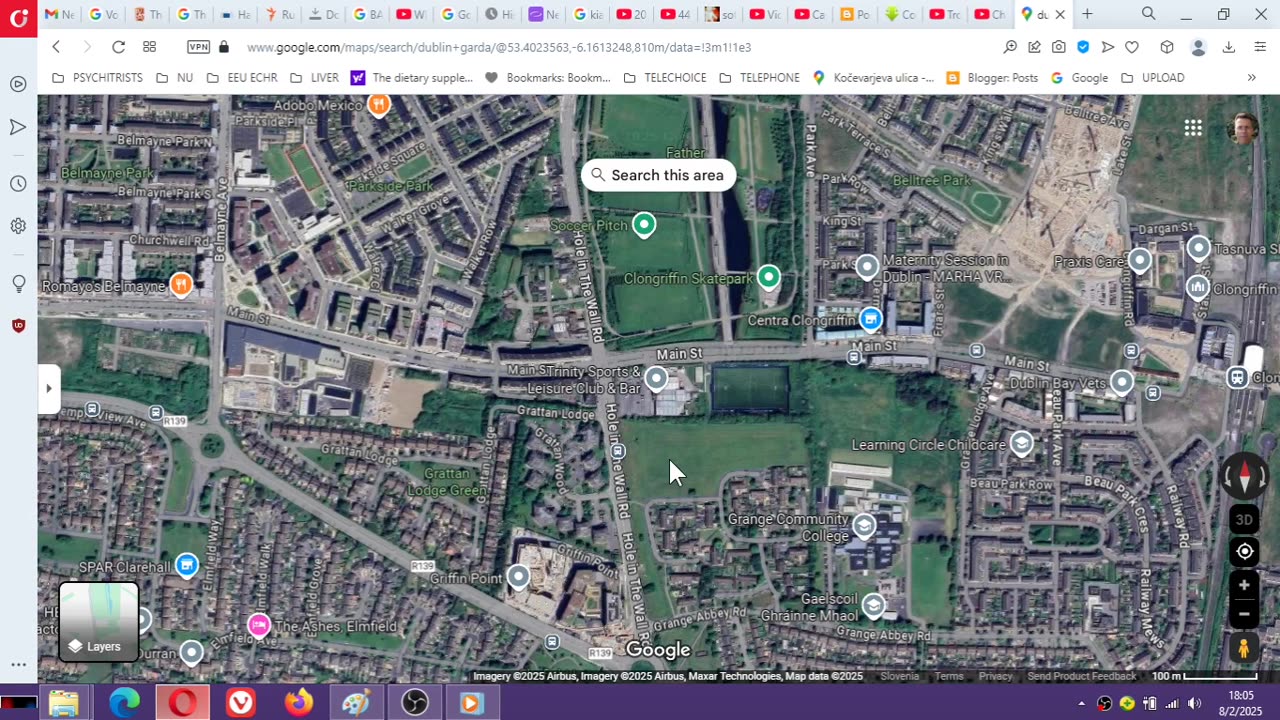Select the Street View pegman
The image size is (1280, 720).
[1244, 649]
